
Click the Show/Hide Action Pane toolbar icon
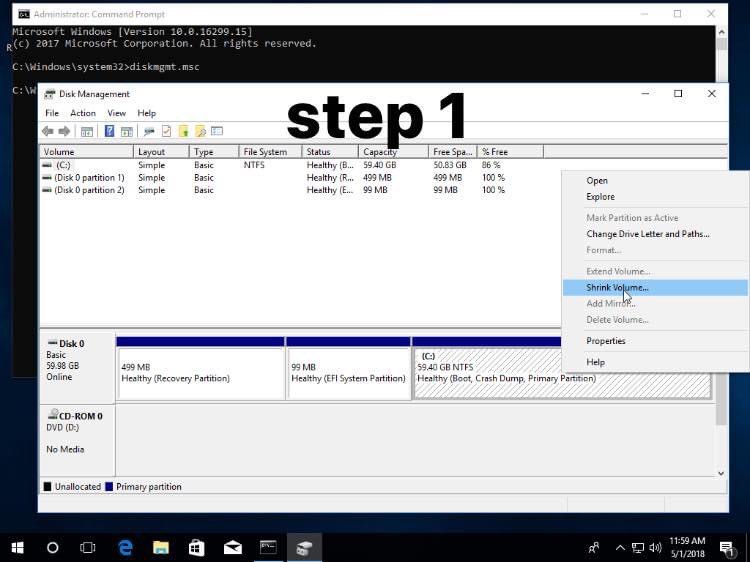coord(127,132)
